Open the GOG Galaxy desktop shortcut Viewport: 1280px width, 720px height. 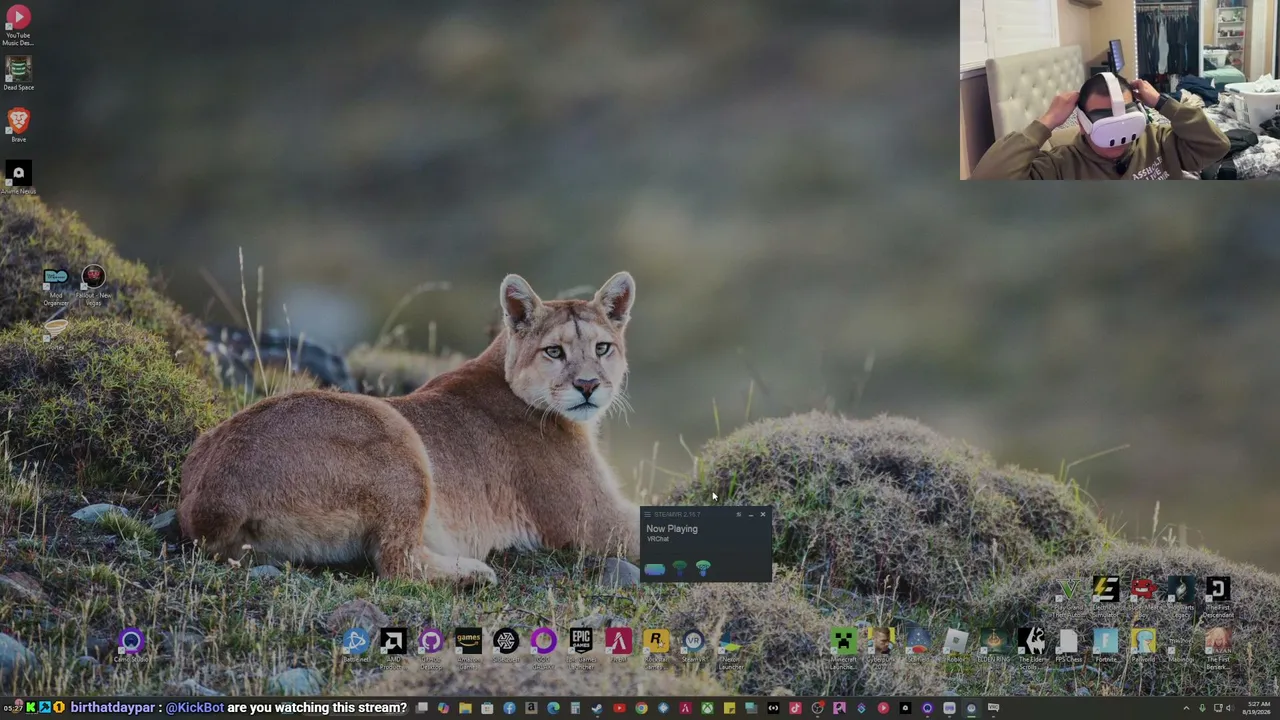[x=543, y=648]
